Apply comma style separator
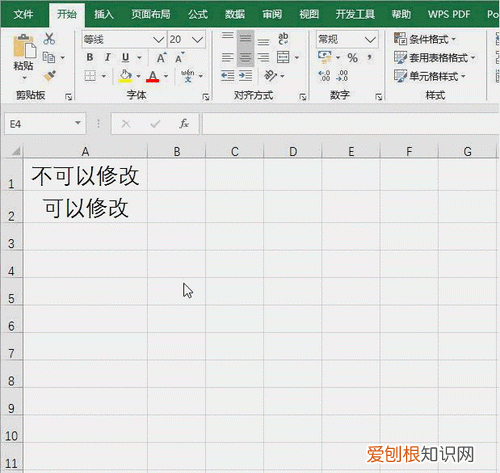The width and height of the screenshot is (500, 473). tap(369, 57)
